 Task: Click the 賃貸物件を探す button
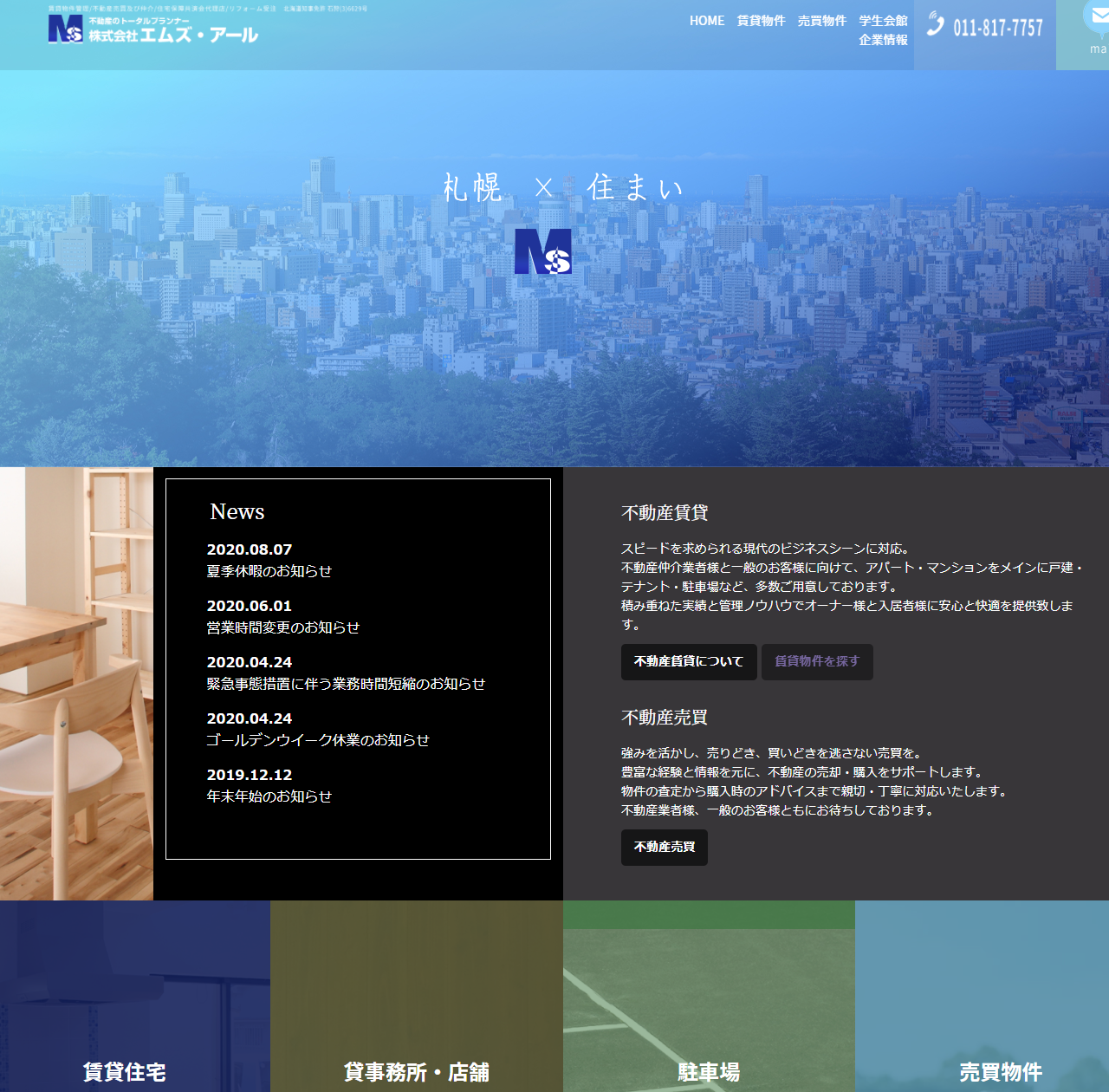tap(816, 661)
